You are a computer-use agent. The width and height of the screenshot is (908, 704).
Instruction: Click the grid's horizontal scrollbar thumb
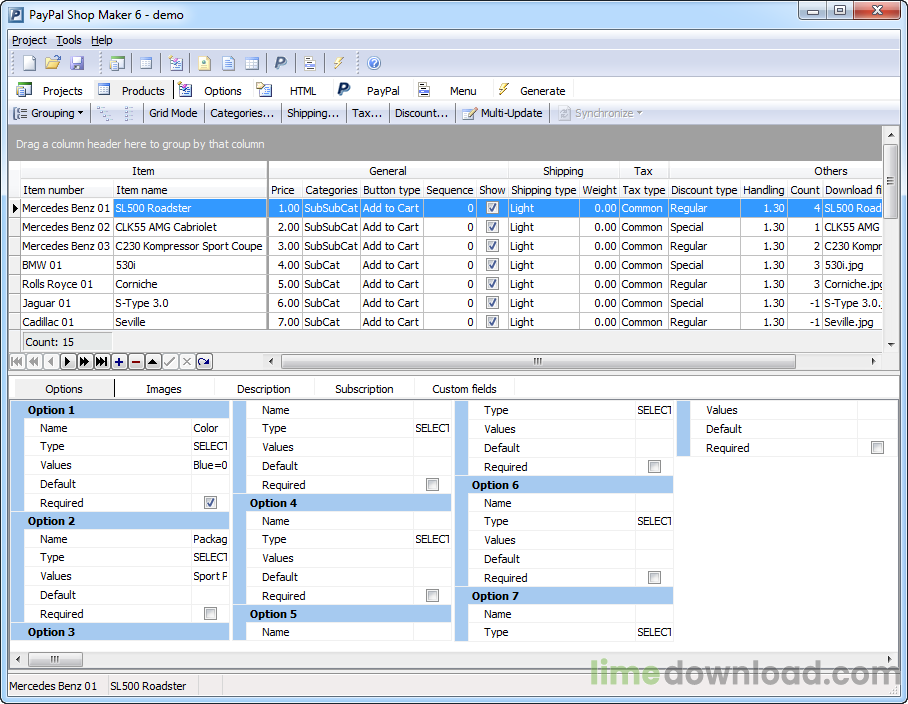click(x=538, y=361)
